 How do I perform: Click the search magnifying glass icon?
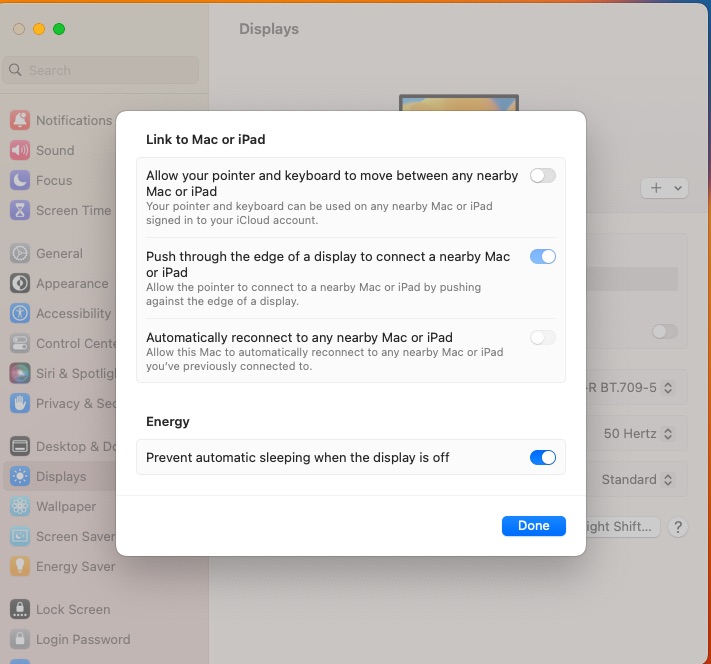pos(15,70)
